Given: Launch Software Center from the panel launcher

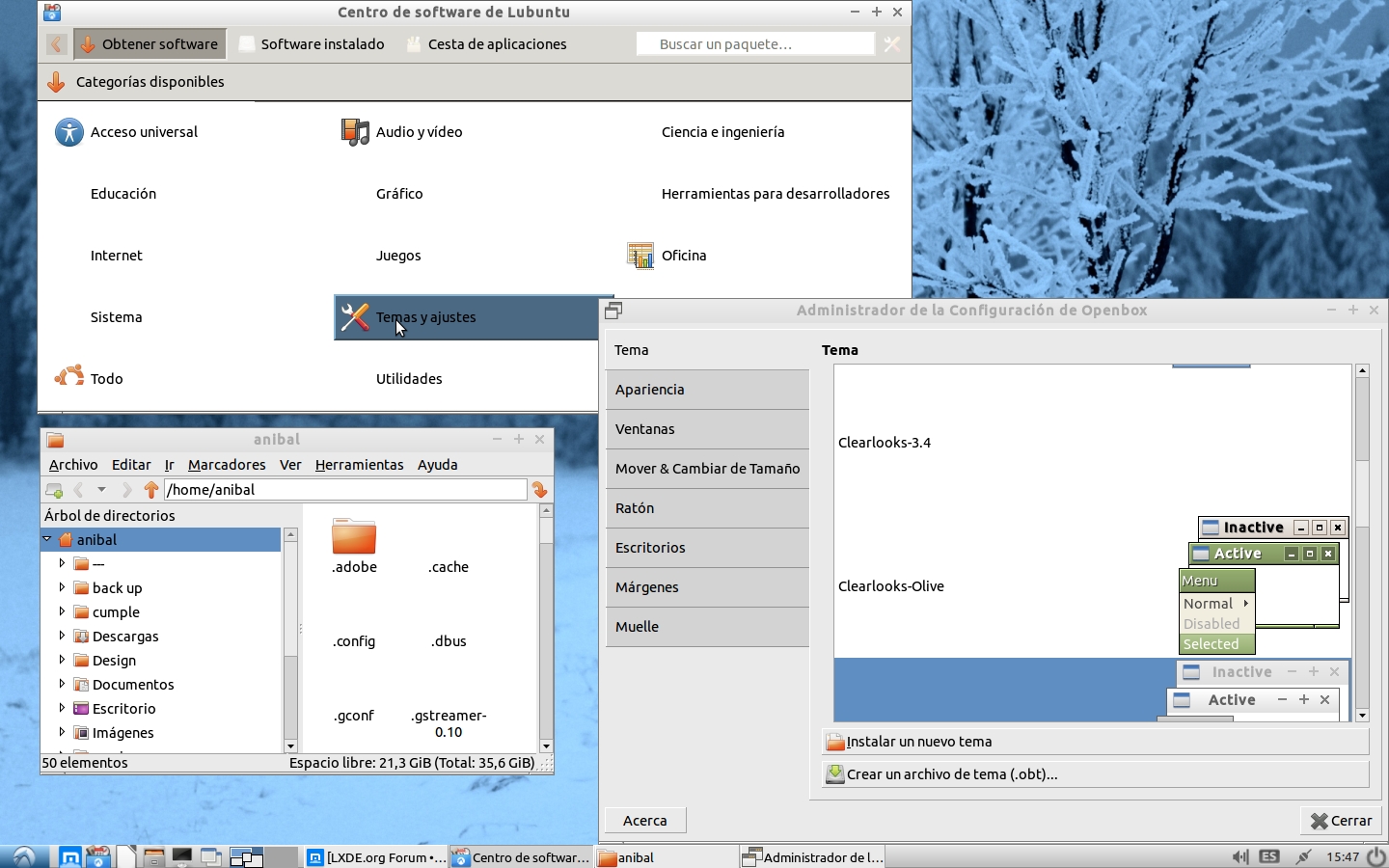Looking at the screenshot, I should (97, 856).
